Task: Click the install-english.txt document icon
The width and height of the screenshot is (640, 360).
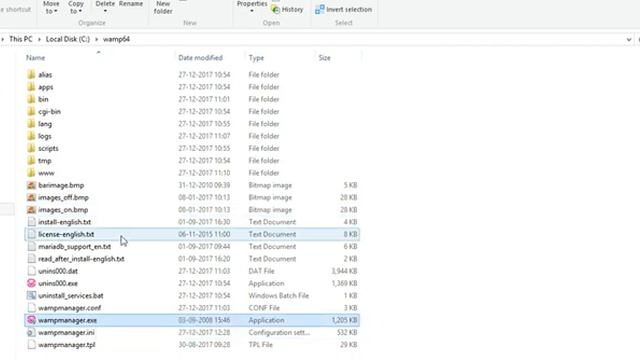Action: point(31,222)
